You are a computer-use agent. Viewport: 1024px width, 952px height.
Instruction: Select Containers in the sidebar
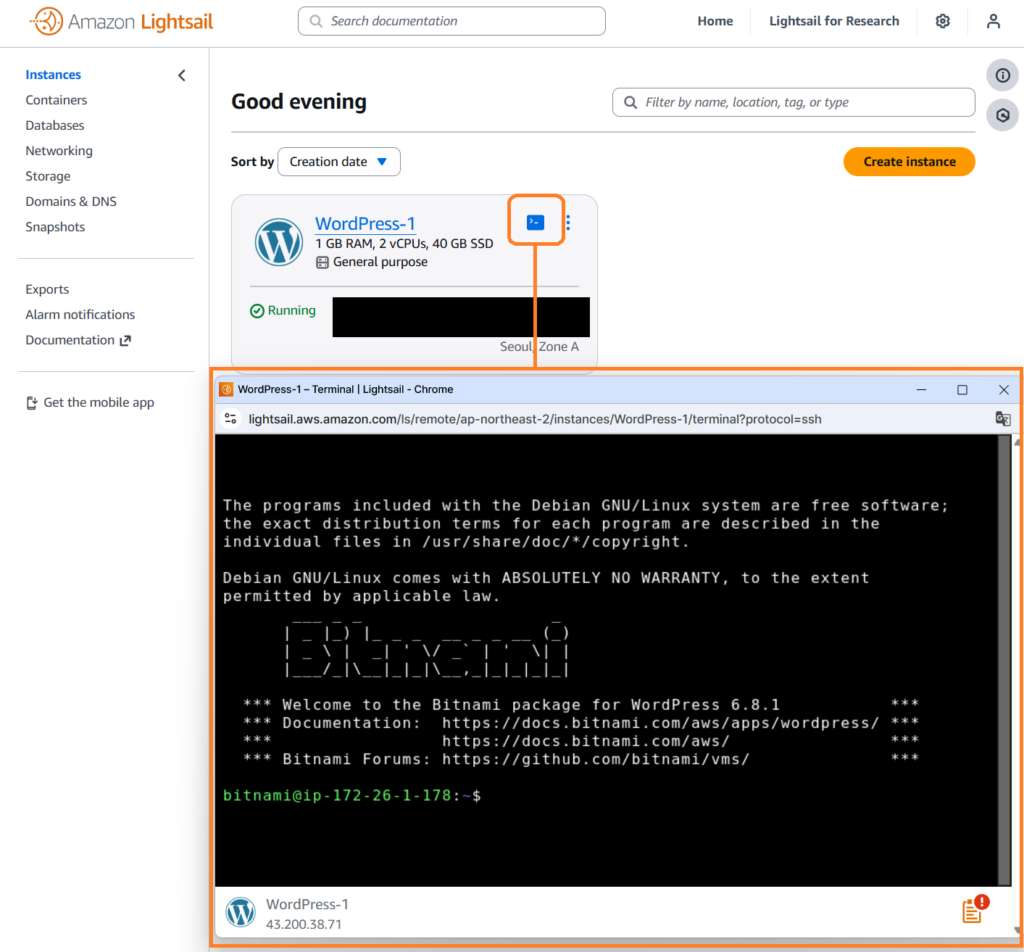pyautogui.click(x=56, y=100)
